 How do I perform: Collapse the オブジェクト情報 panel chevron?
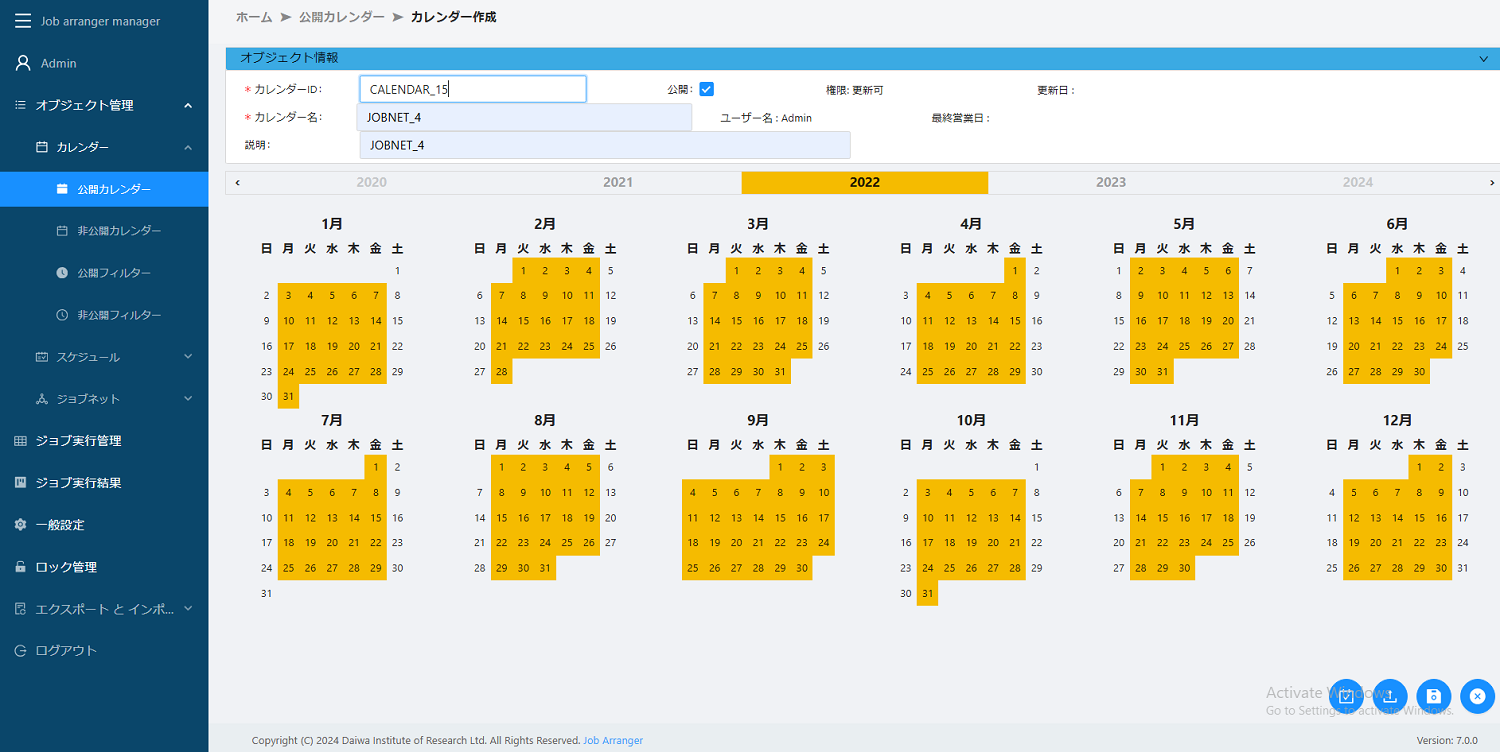click(x=1482, y=57)
